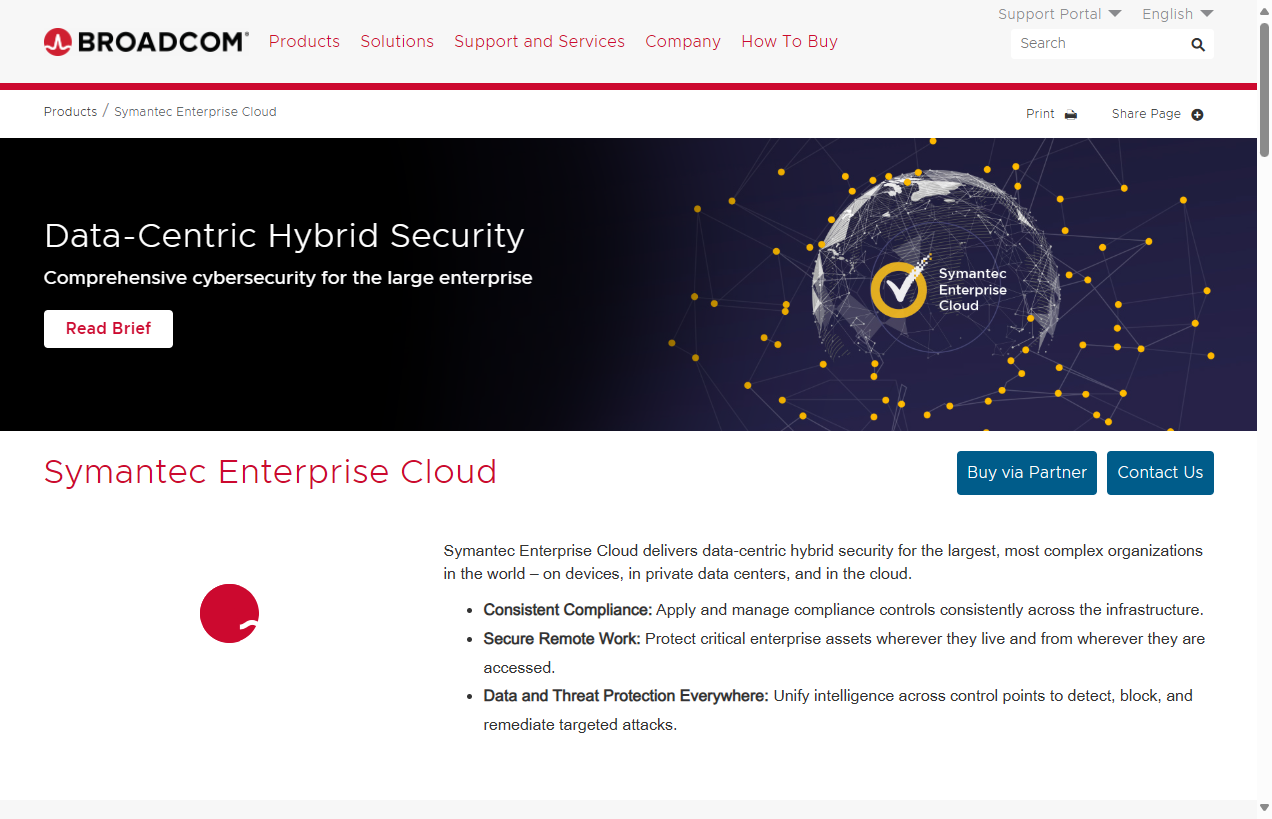The height and width of the screenshot is (819, 1272).
Task: Click the Contact Us button
Action: click(1160, 472)
